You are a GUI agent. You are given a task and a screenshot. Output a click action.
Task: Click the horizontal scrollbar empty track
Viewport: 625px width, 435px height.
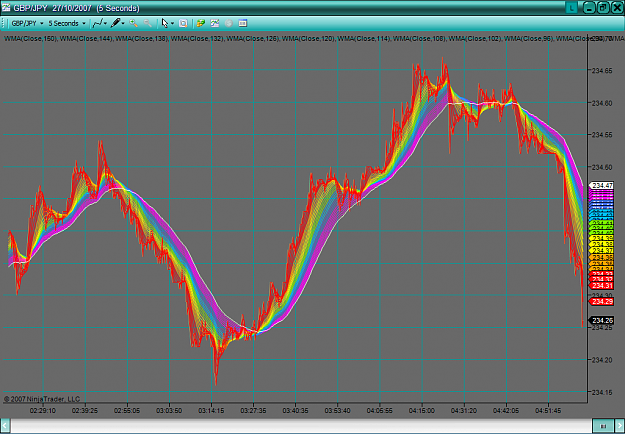point(301,425)
